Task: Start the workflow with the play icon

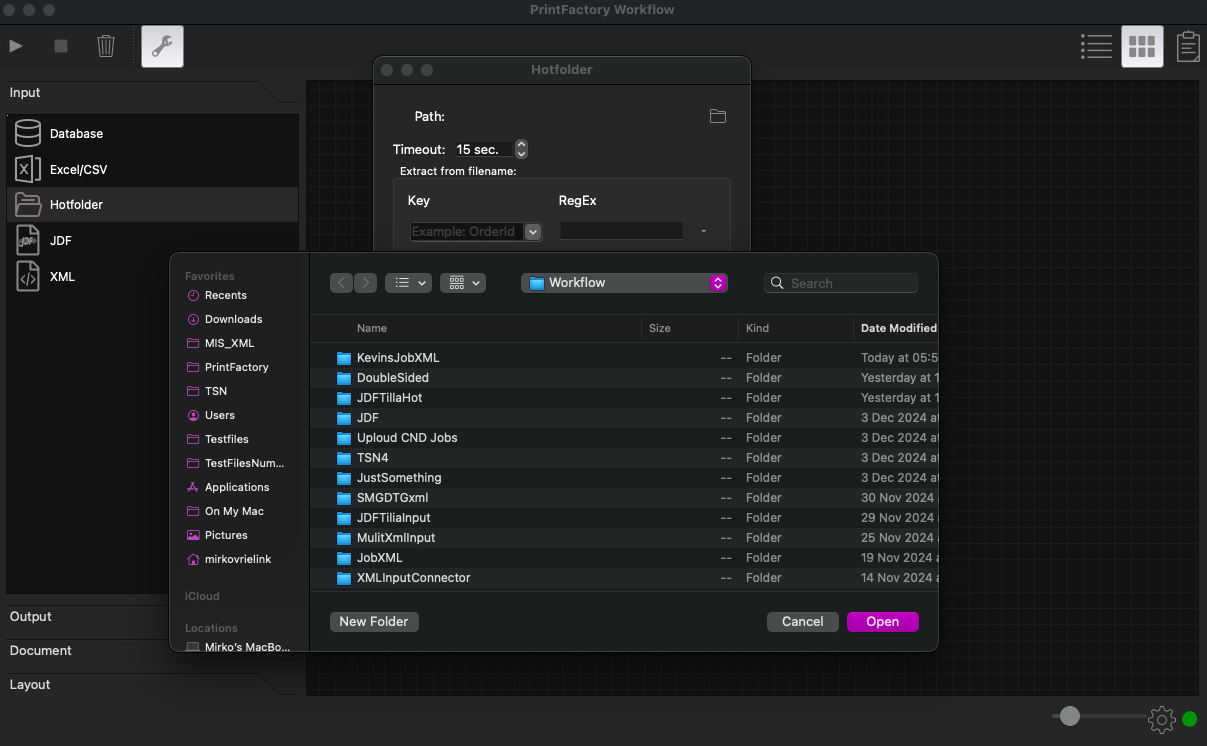Action: pyautogui.click(x=16, y=46)
